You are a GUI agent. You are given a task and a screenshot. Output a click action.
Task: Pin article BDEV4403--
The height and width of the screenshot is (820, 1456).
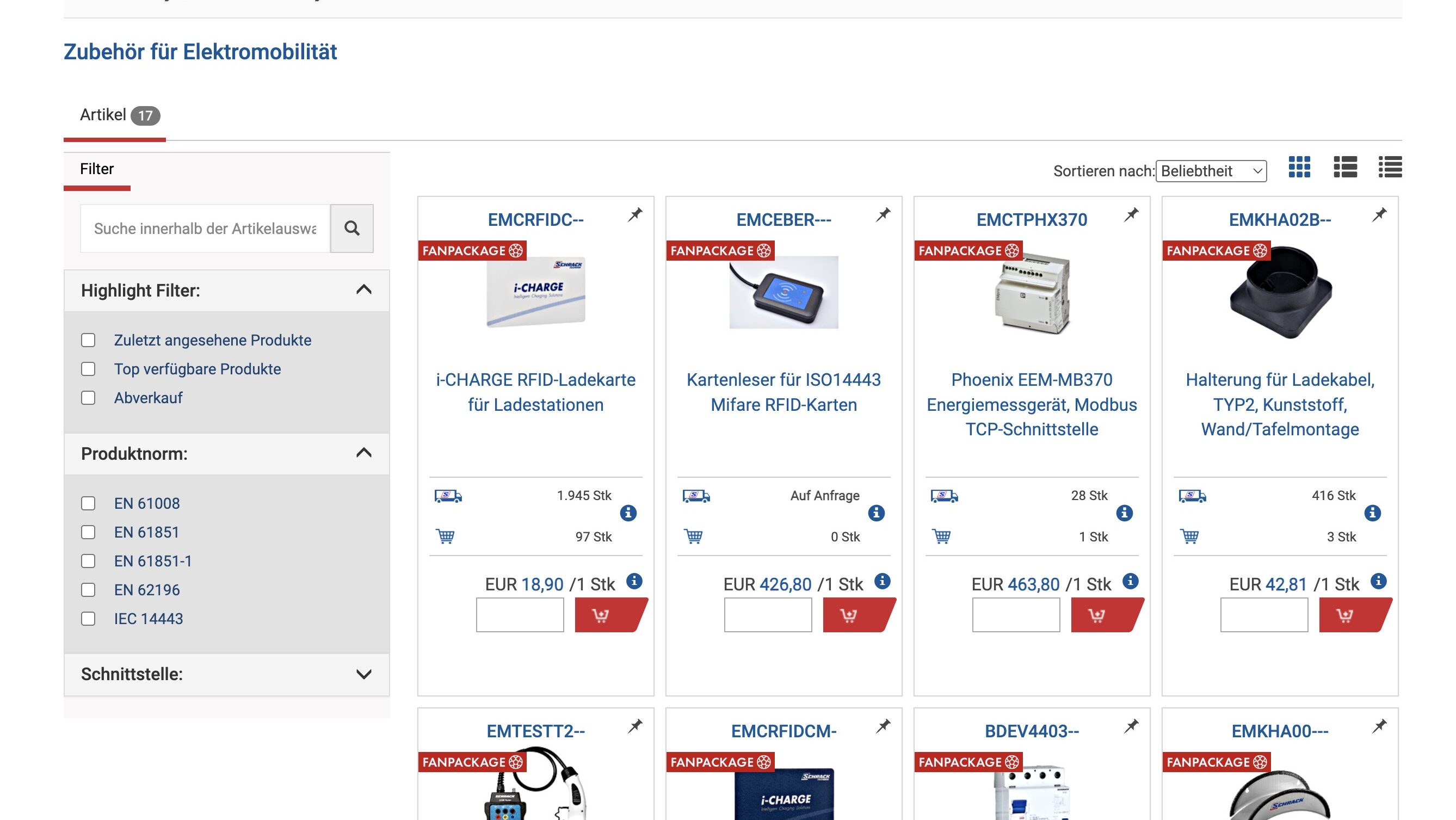click(1132, 726)
